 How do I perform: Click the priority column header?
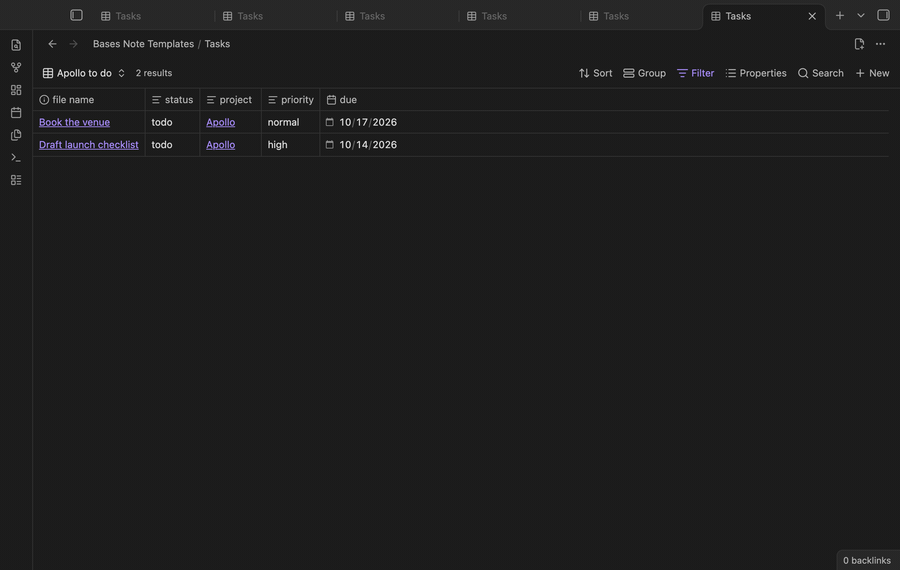(x=290, y=100)
